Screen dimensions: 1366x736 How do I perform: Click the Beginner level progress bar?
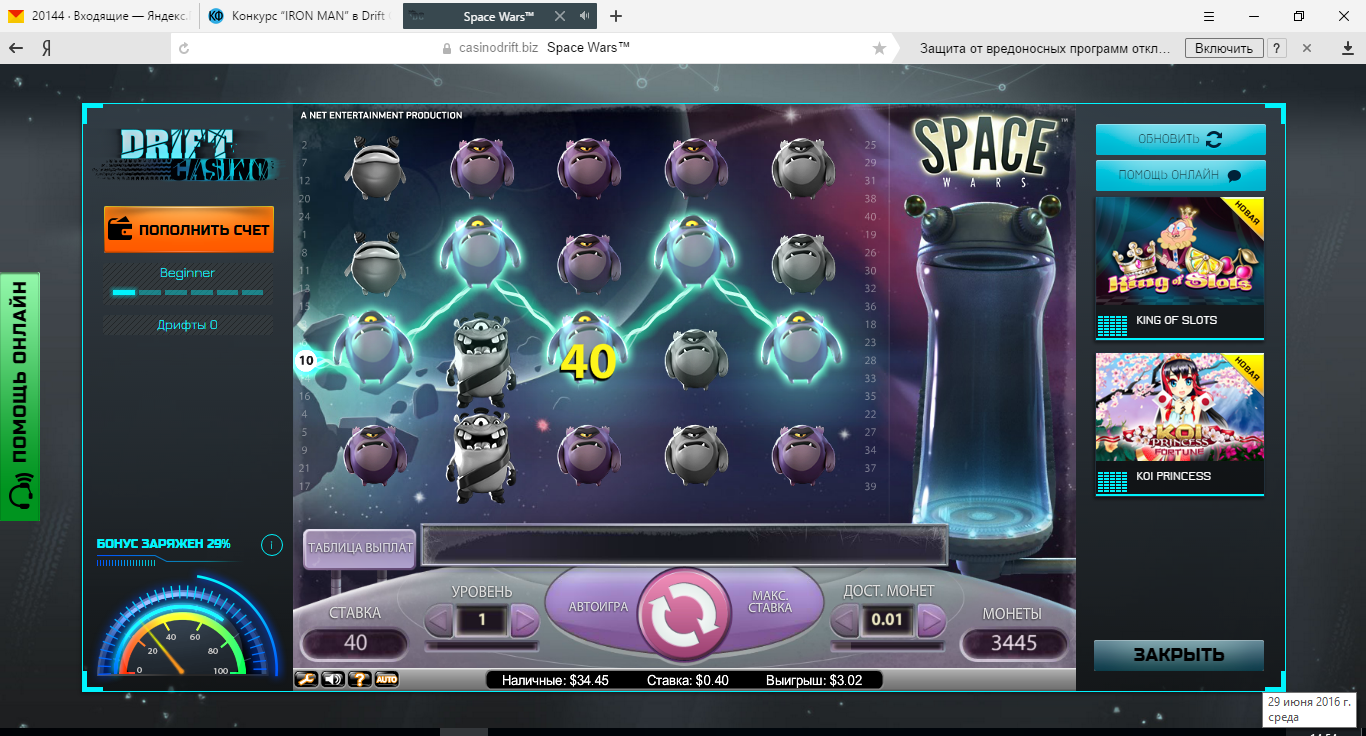(187, 293)
